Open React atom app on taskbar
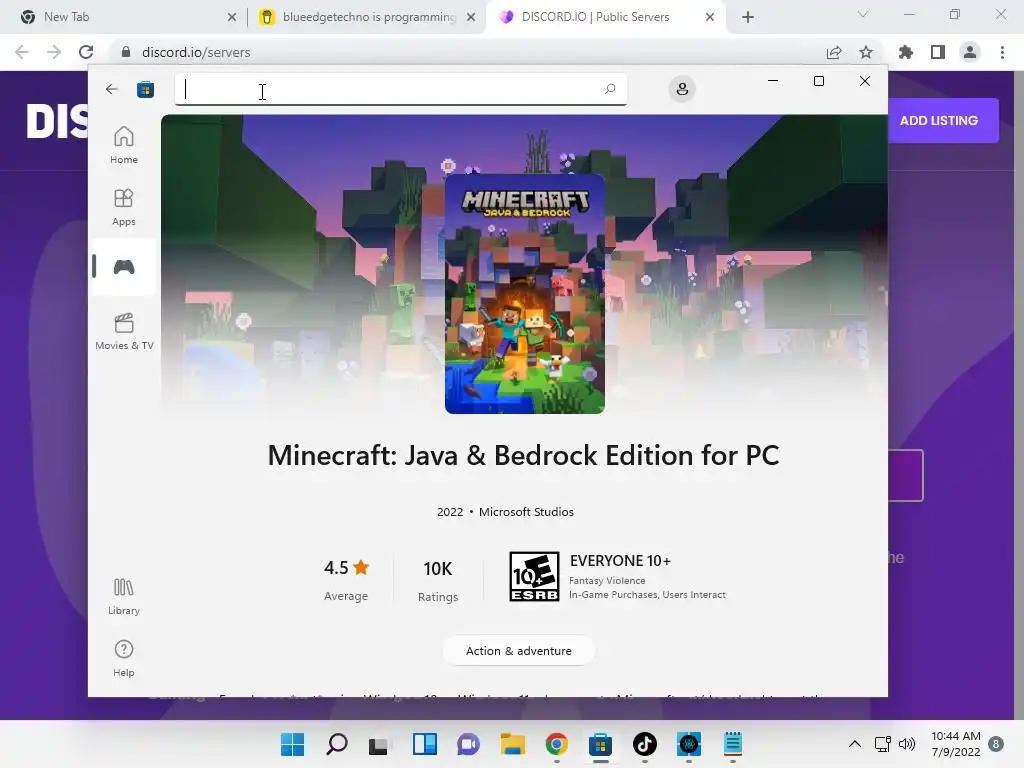The image size is (1024, 768). tap(689, 744)
